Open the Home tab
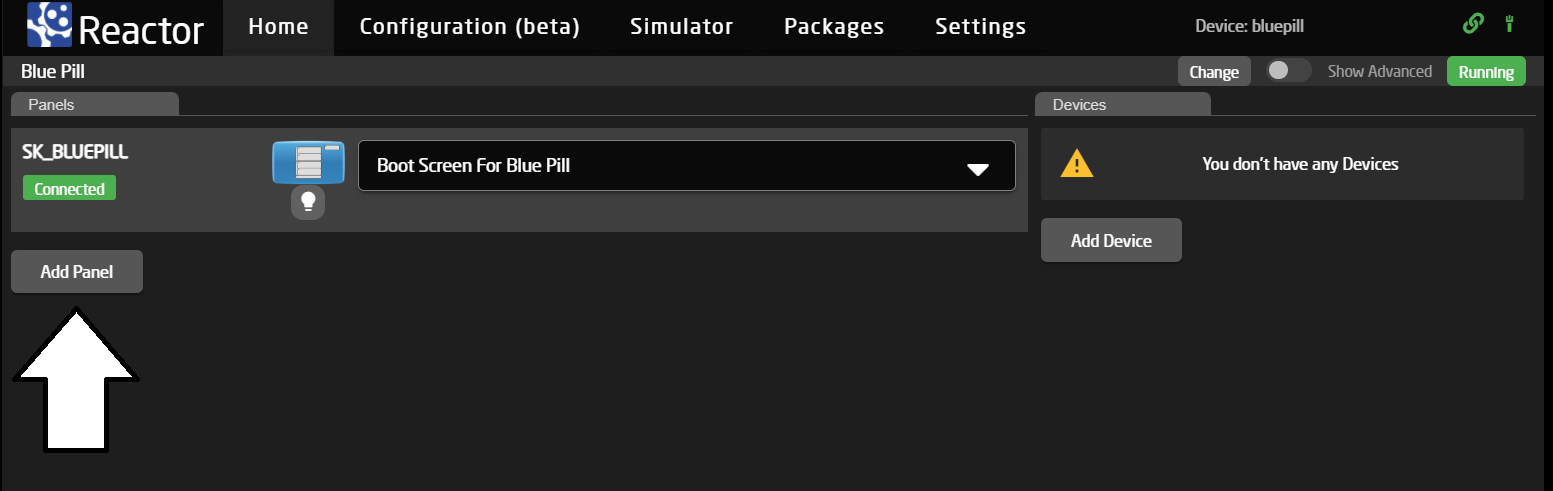1553x491 pixels. (x=278, y=27)
